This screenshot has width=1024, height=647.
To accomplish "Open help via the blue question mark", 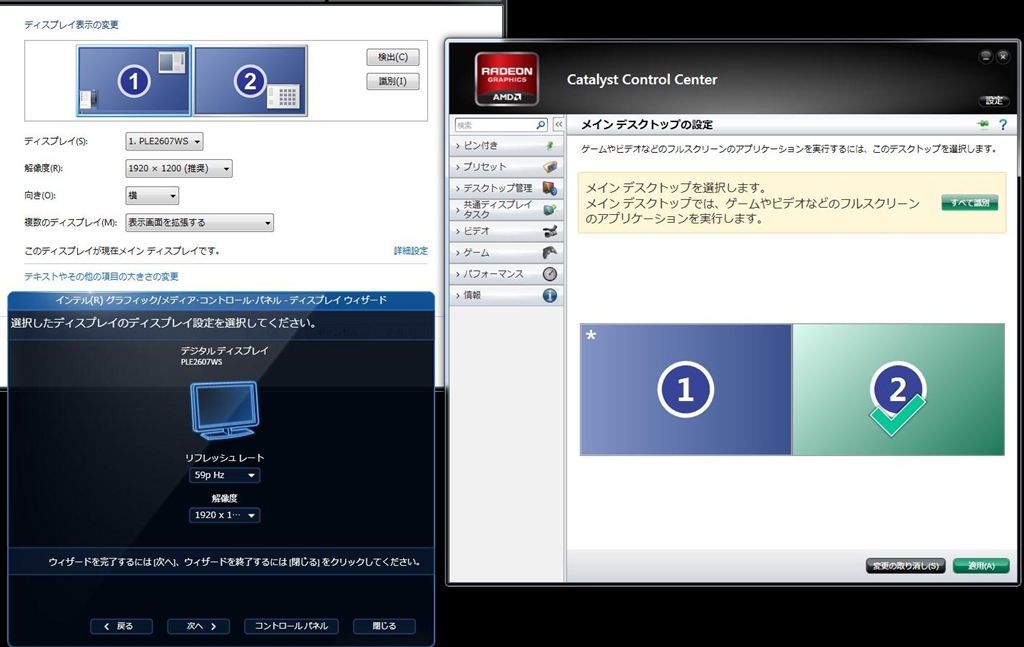I will pos(1002,124).
